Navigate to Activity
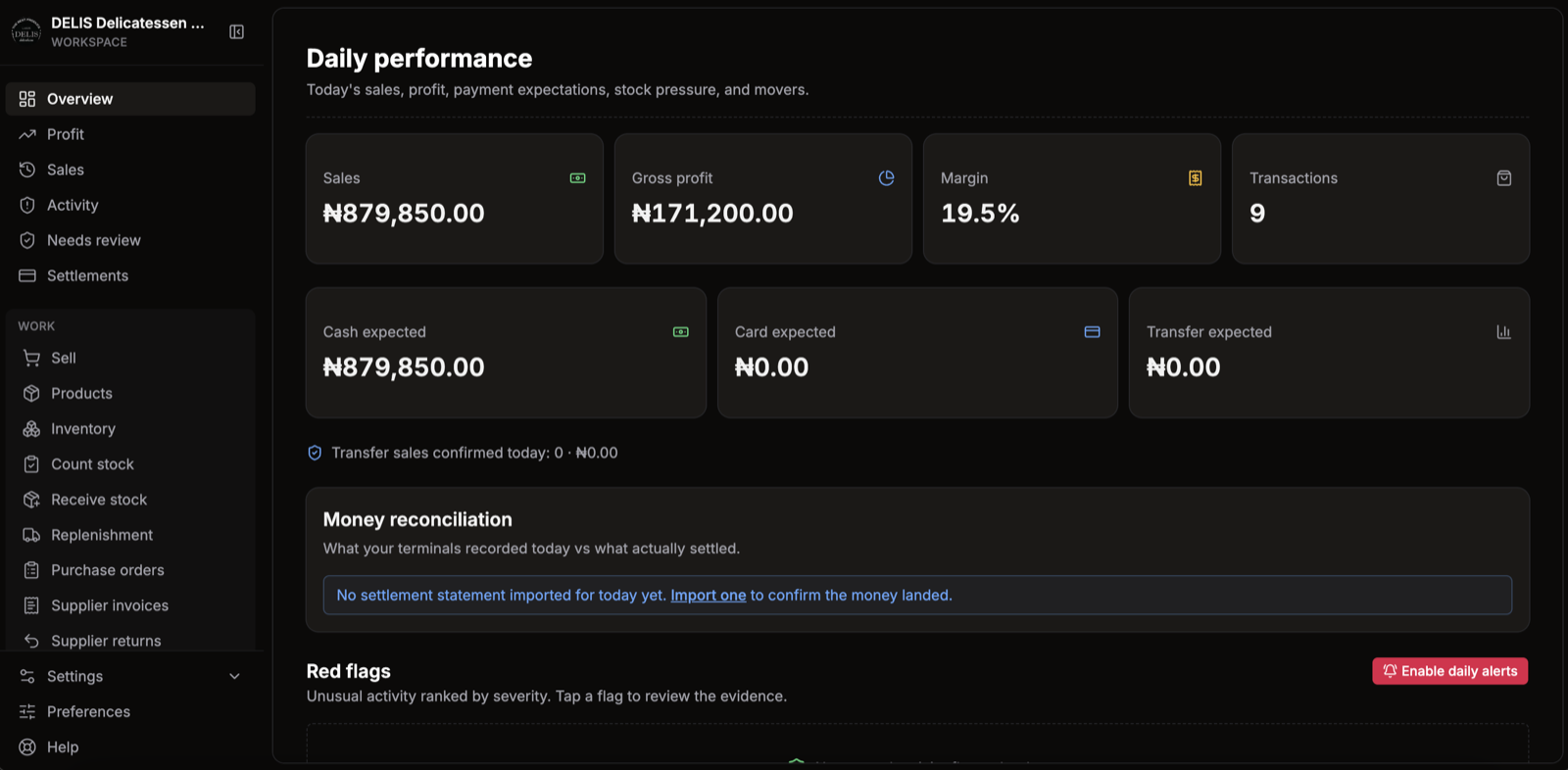Viewport: 1568px width, 770px height. pyautogui.click(x=130, y=205)
